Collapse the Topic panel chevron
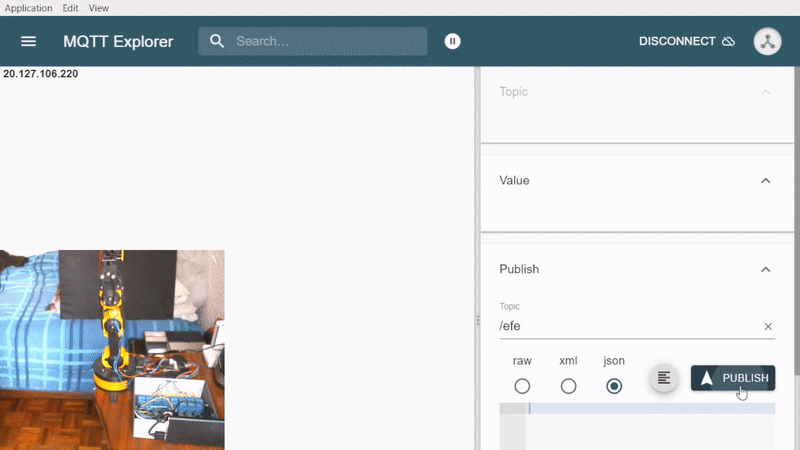Screen dimensions: 800x450 (x=765, y=92)
